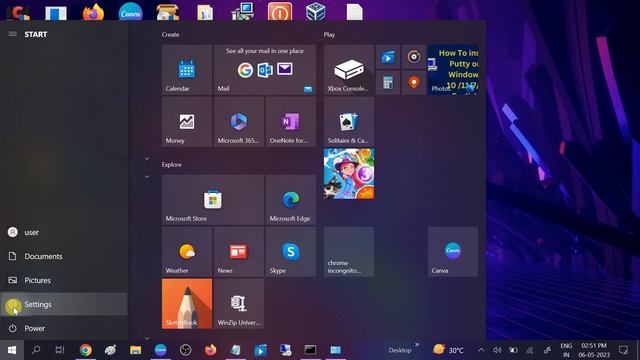Open the Firefox desktop shortcut
Screen dimensions: 640x360
tap(93, 11)
